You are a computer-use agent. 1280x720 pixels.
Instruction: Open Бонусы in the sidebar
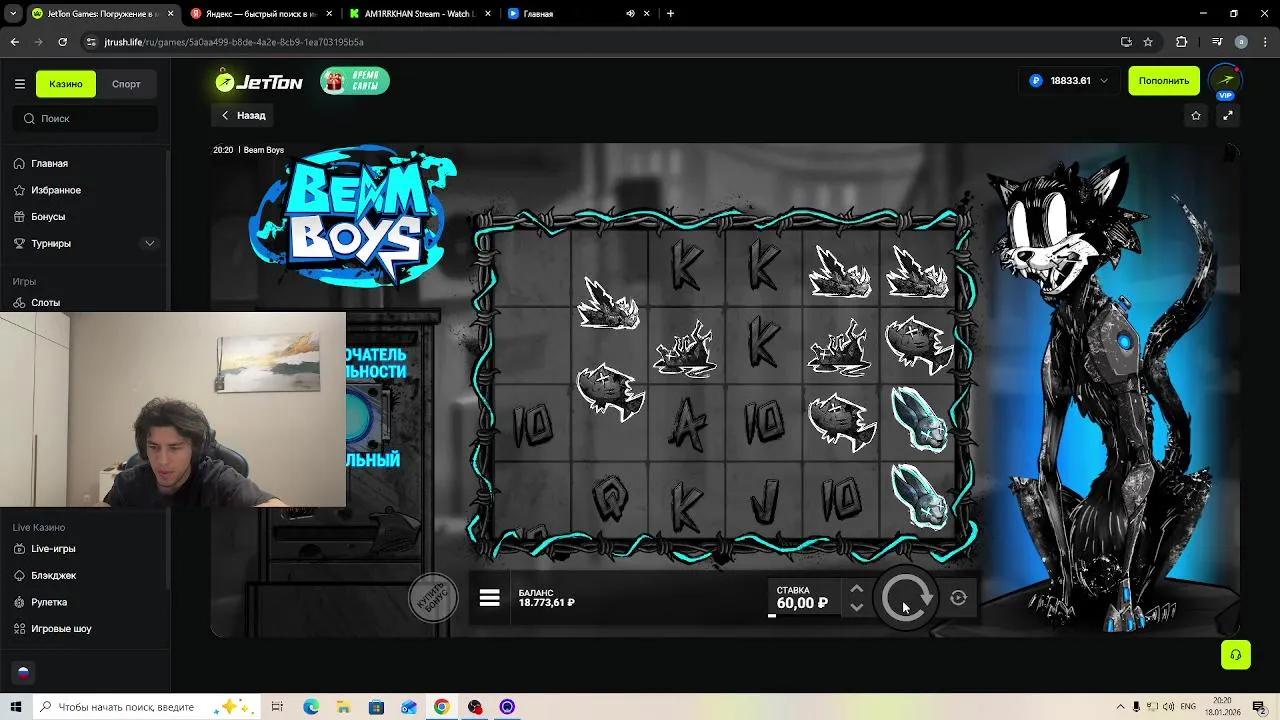[x=48, y=216]
